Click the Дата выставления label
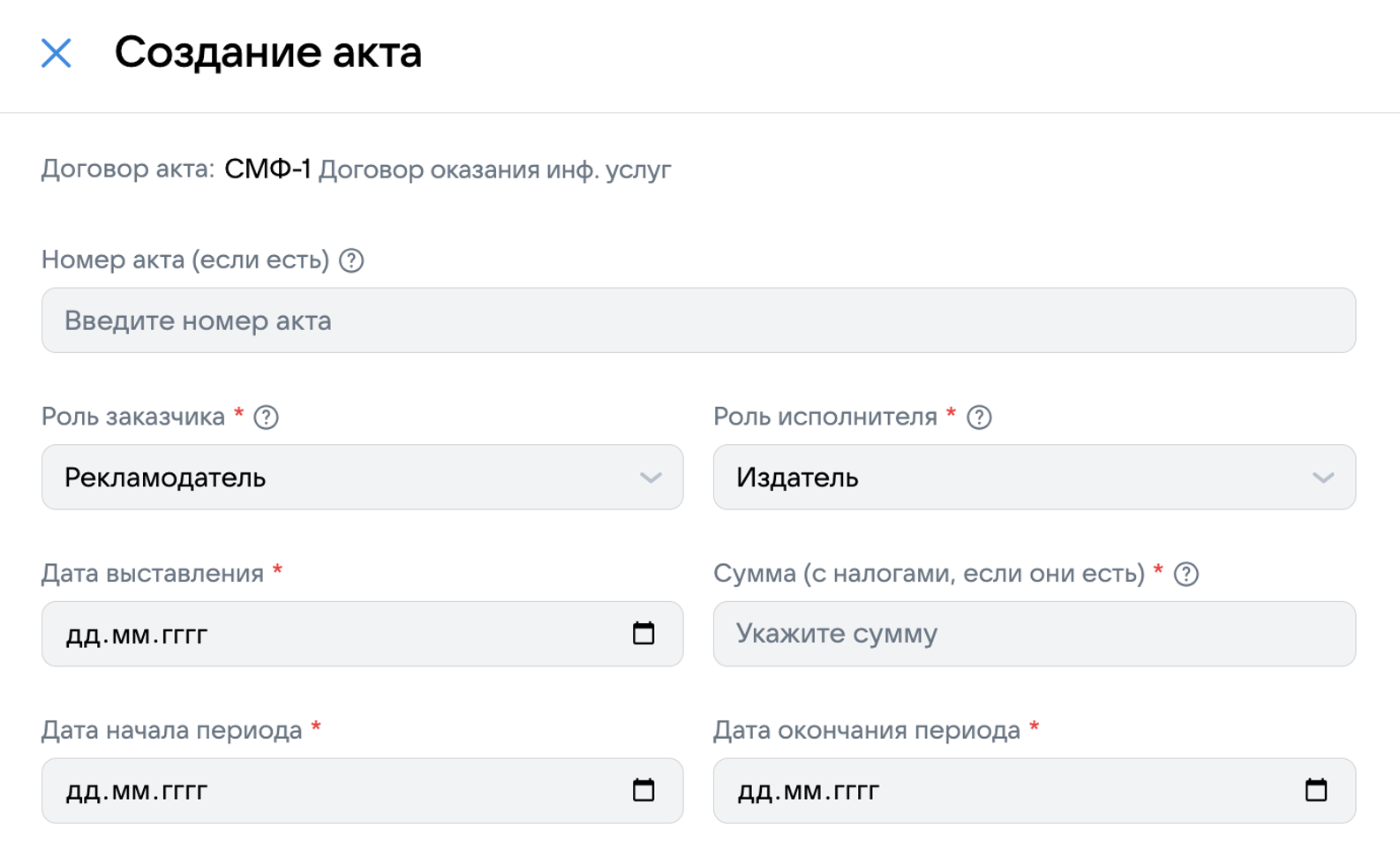This screenshot has width=1400, height=858. click(153, 574)
